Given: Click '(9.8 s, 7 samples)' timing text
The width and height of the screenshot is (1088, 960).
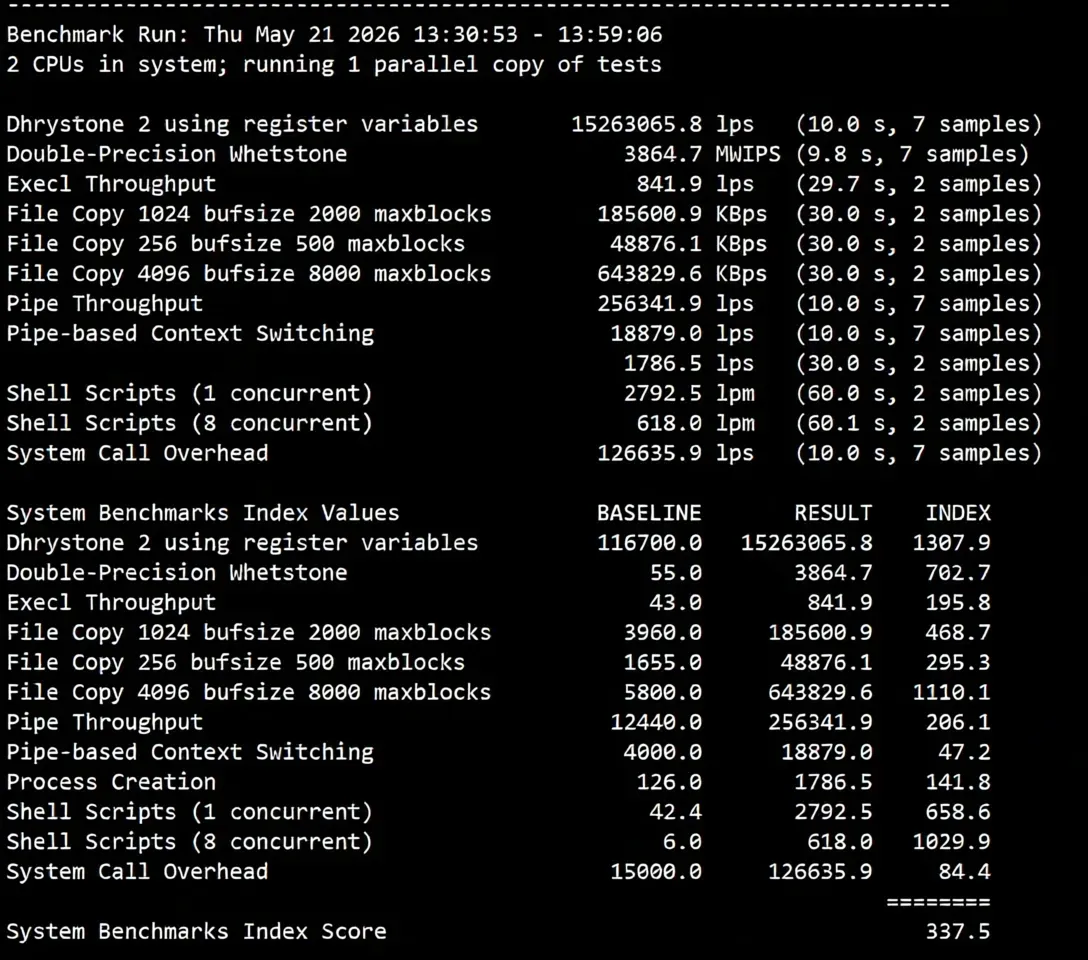Looking at the screenshot, I should [912, 153].
